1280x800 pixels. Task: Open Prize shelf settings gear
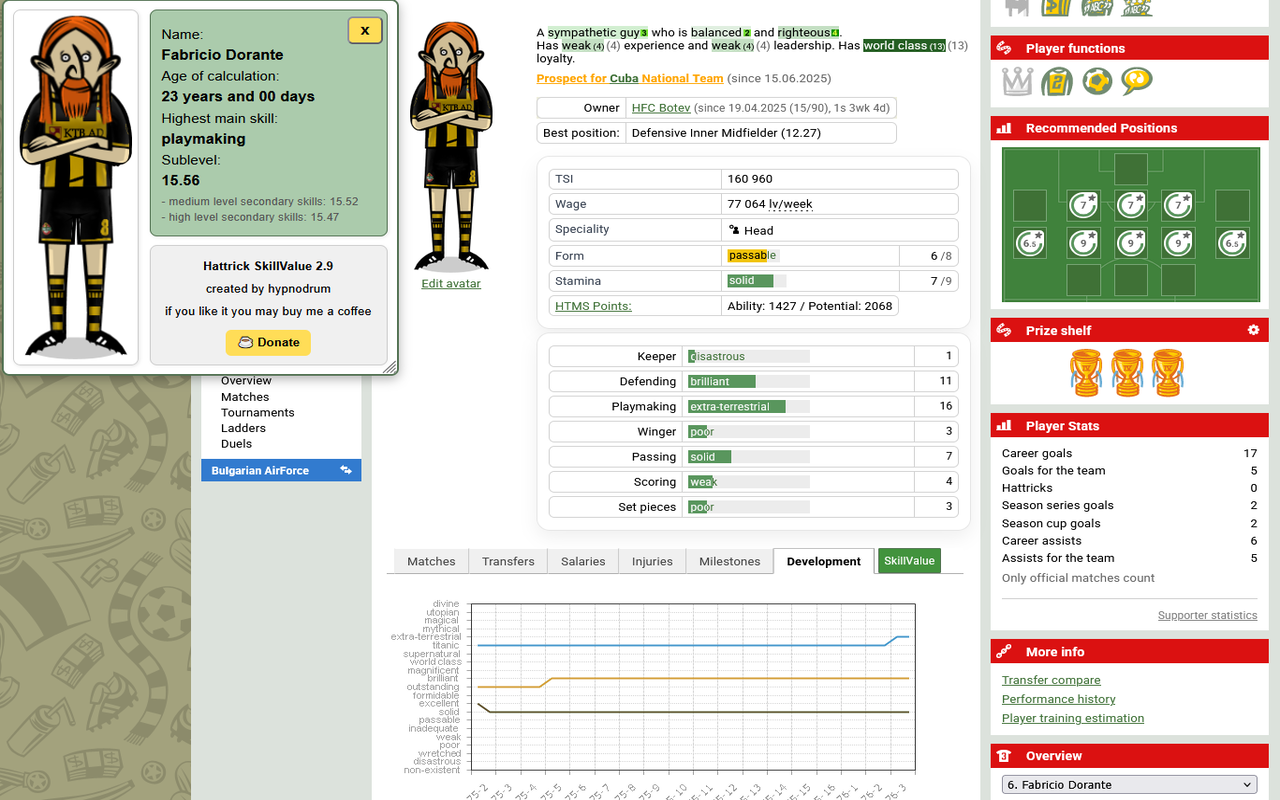pyautogui.click(x=1253, y=330)
